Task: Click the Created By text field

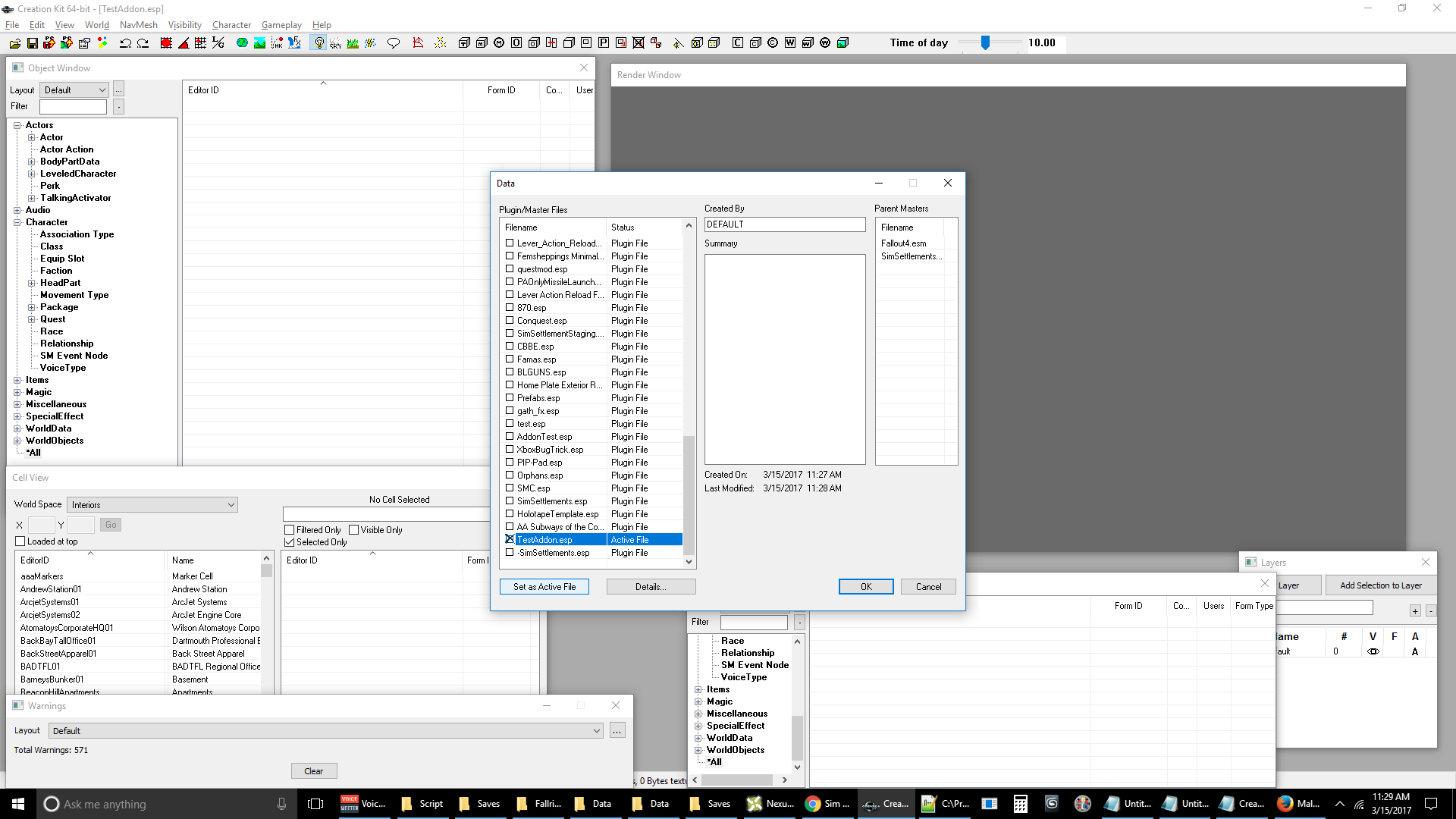Action: [785, 224]
